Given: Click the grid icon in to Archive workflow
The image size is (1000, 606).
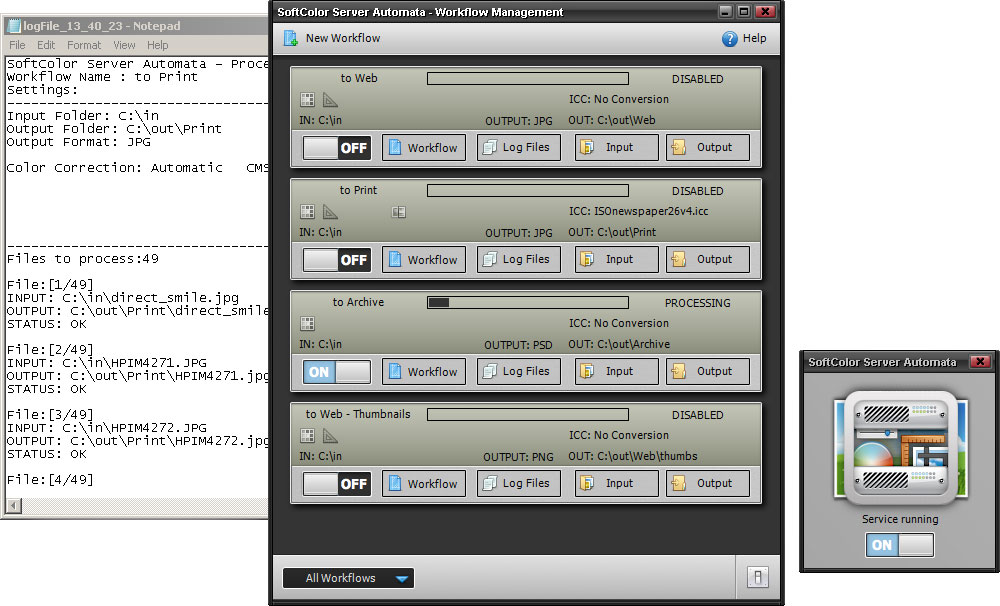Looking at the screenshot, I should pos(308,324).
